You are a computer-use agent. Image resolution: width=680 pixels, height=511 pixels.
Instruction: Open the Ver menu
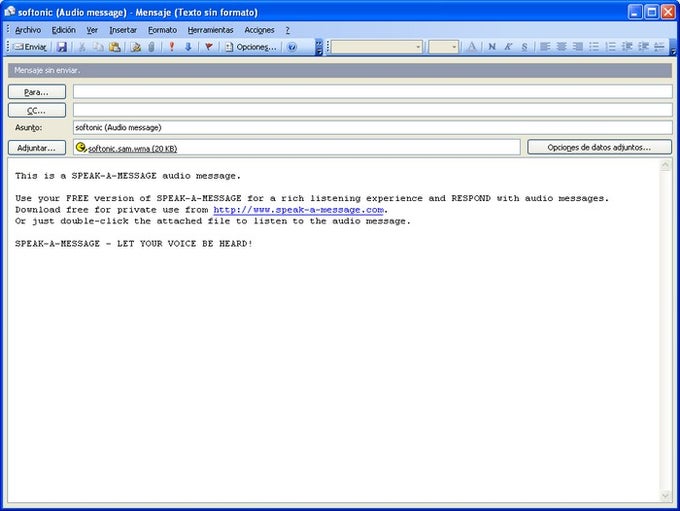92,30
